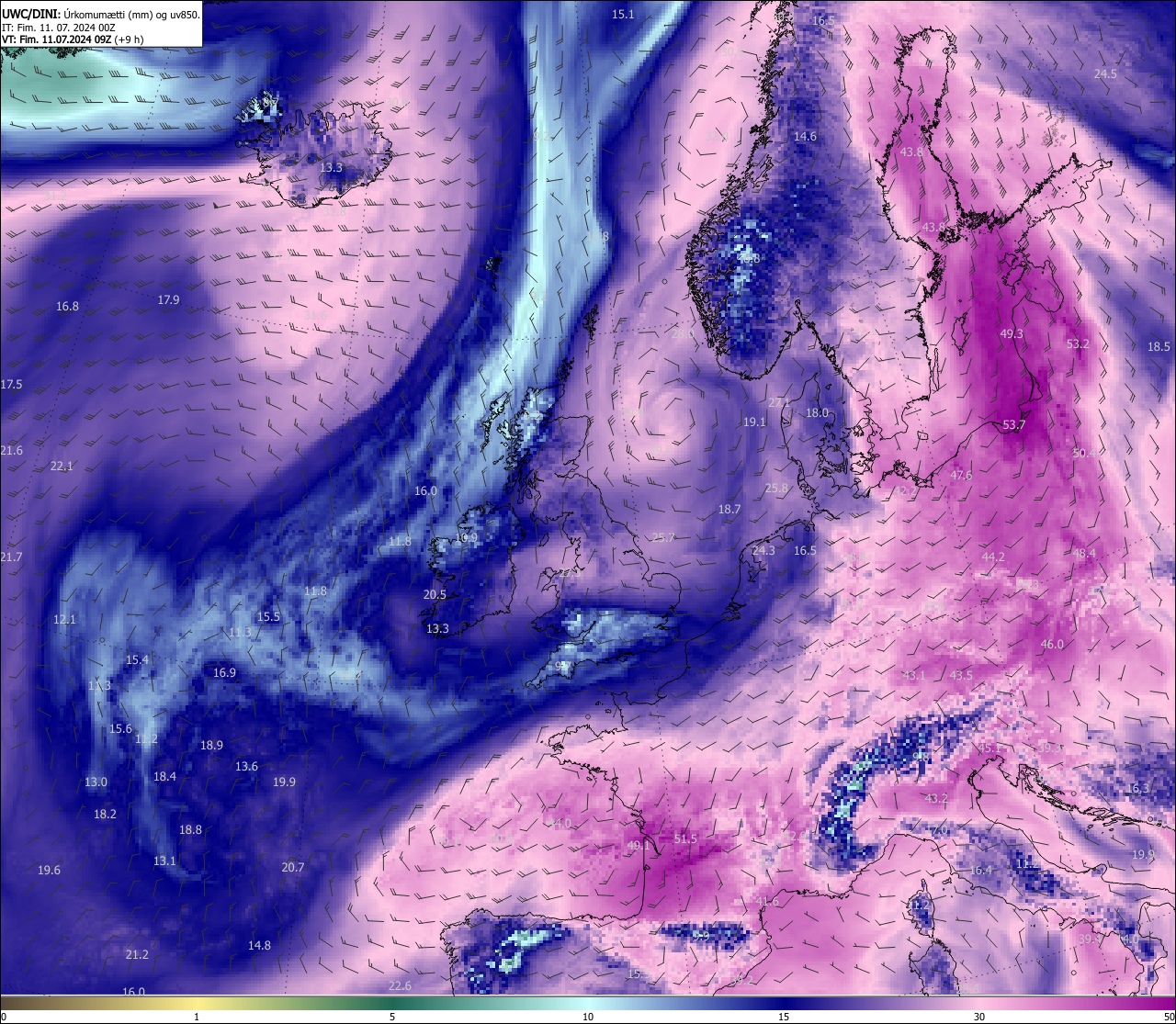Select the 19.1 value in North Sea
The width and height of the screenshot is (1176, 1024).
point(754,422)
